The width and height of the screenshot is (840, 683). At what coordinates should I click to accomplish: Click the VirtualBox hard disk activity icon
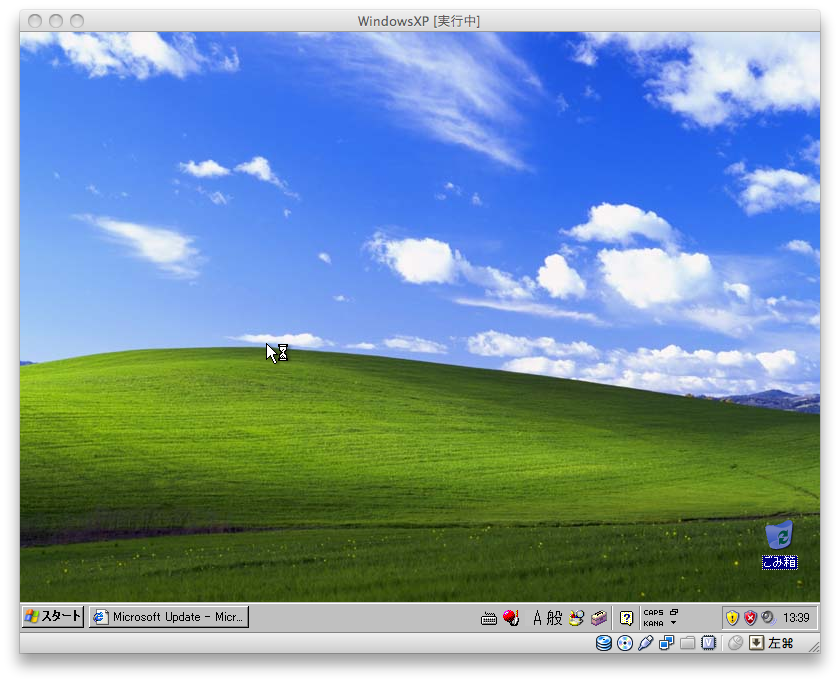click(x=604, y=643)
